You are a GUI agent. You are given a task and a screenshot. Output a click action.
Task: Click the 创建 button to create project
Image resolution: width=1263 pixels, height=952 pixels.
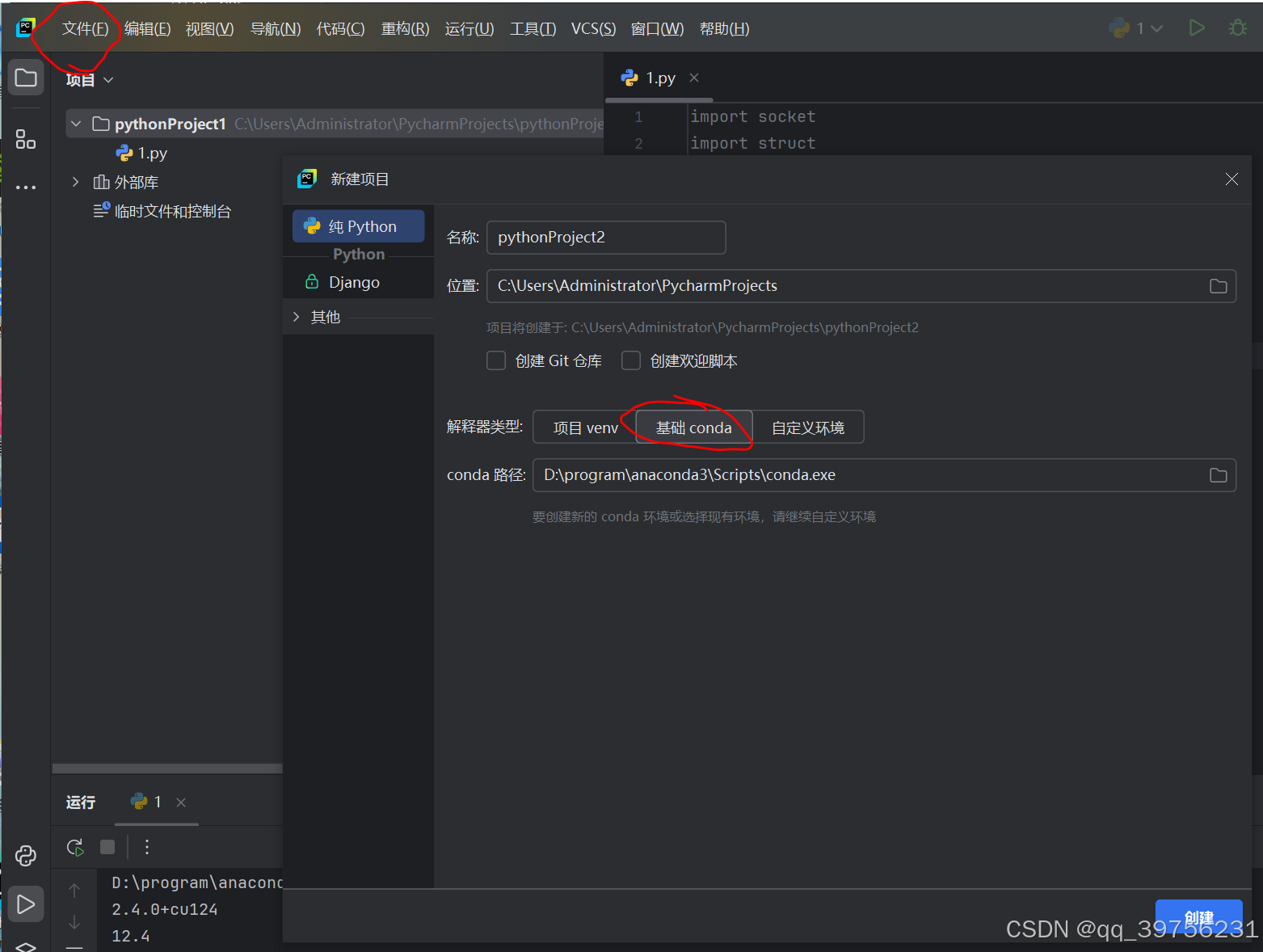pyautogui.click(x=1199, y=918)
